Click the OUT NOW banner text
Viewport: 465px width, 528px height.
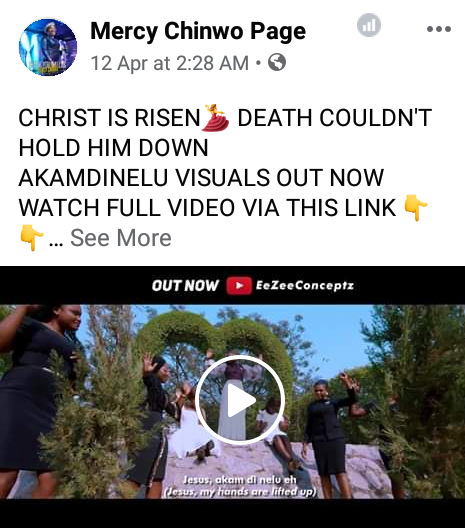click(x=185, y=286)
